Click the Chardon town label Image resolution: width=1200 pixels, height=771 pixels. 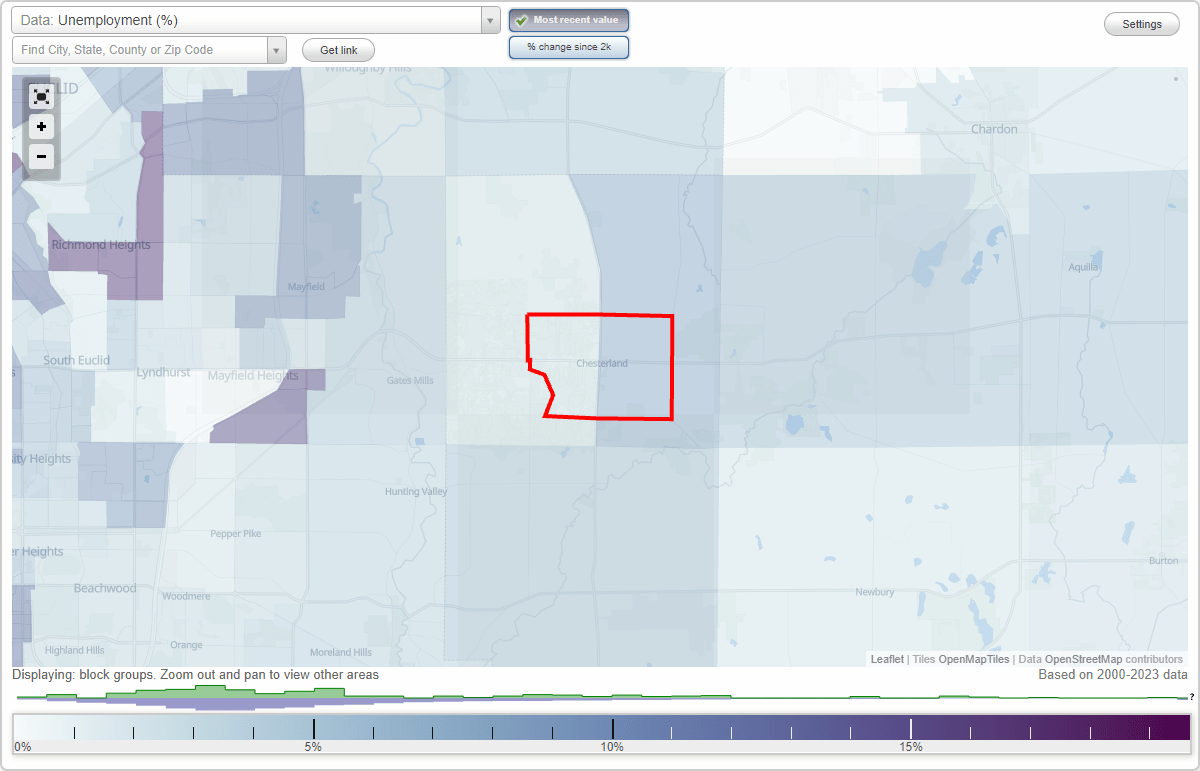(x=994, y=129)
